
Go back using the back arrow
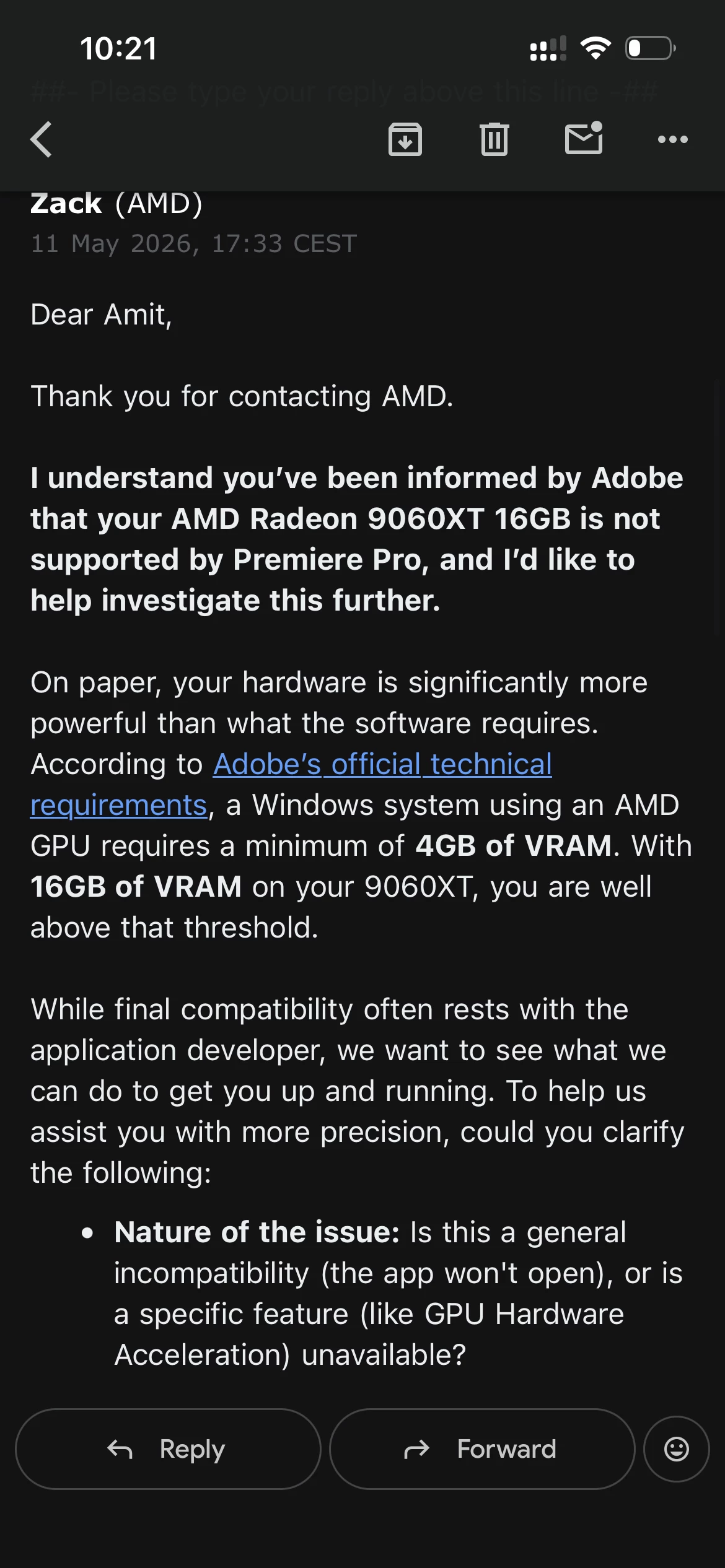point(41,139)
